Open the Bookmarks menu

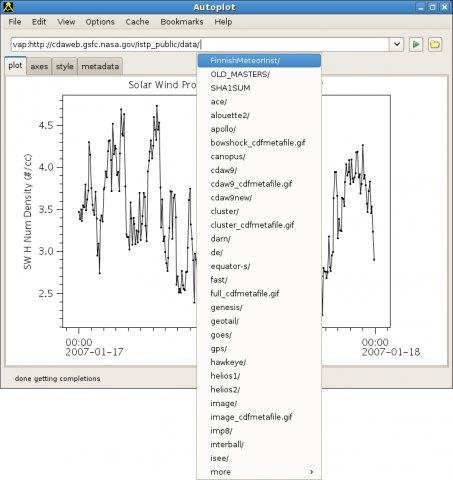click(x=182, y=22)
